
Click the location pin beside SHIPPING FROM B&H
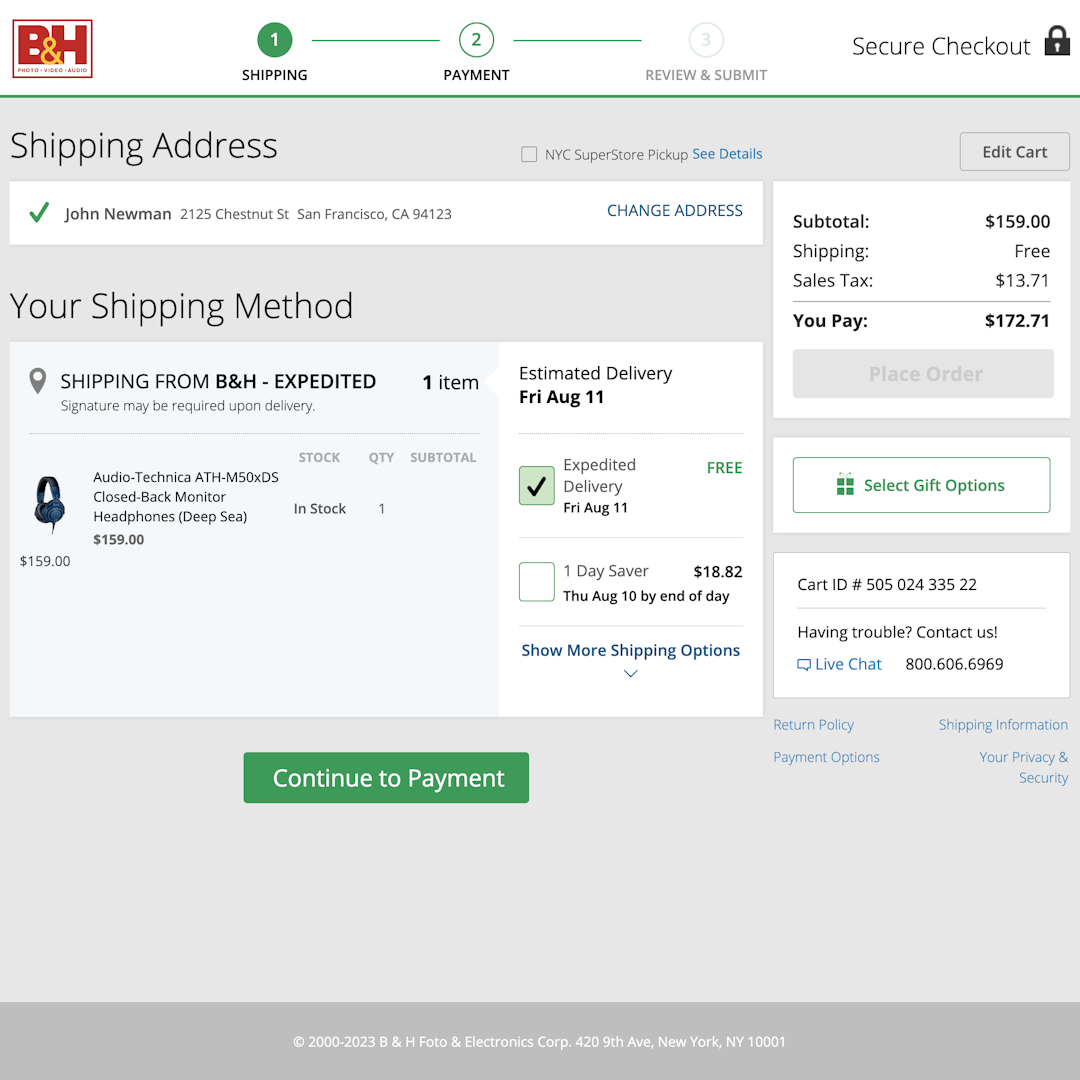click(37, 381)
